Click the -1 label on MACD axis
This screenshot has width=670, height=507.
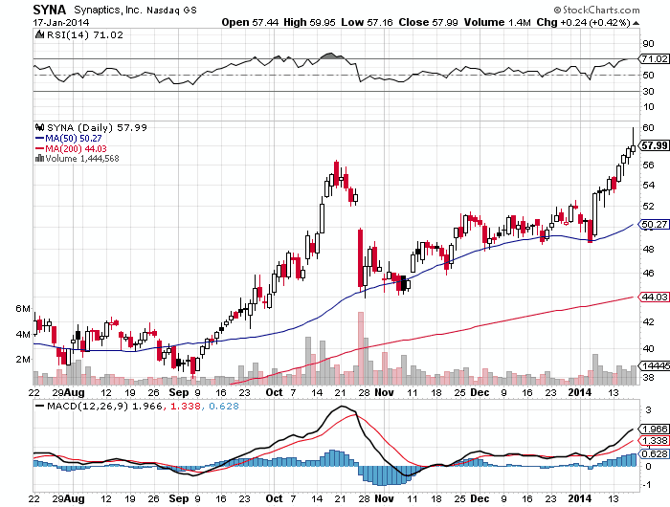(648, 485)
